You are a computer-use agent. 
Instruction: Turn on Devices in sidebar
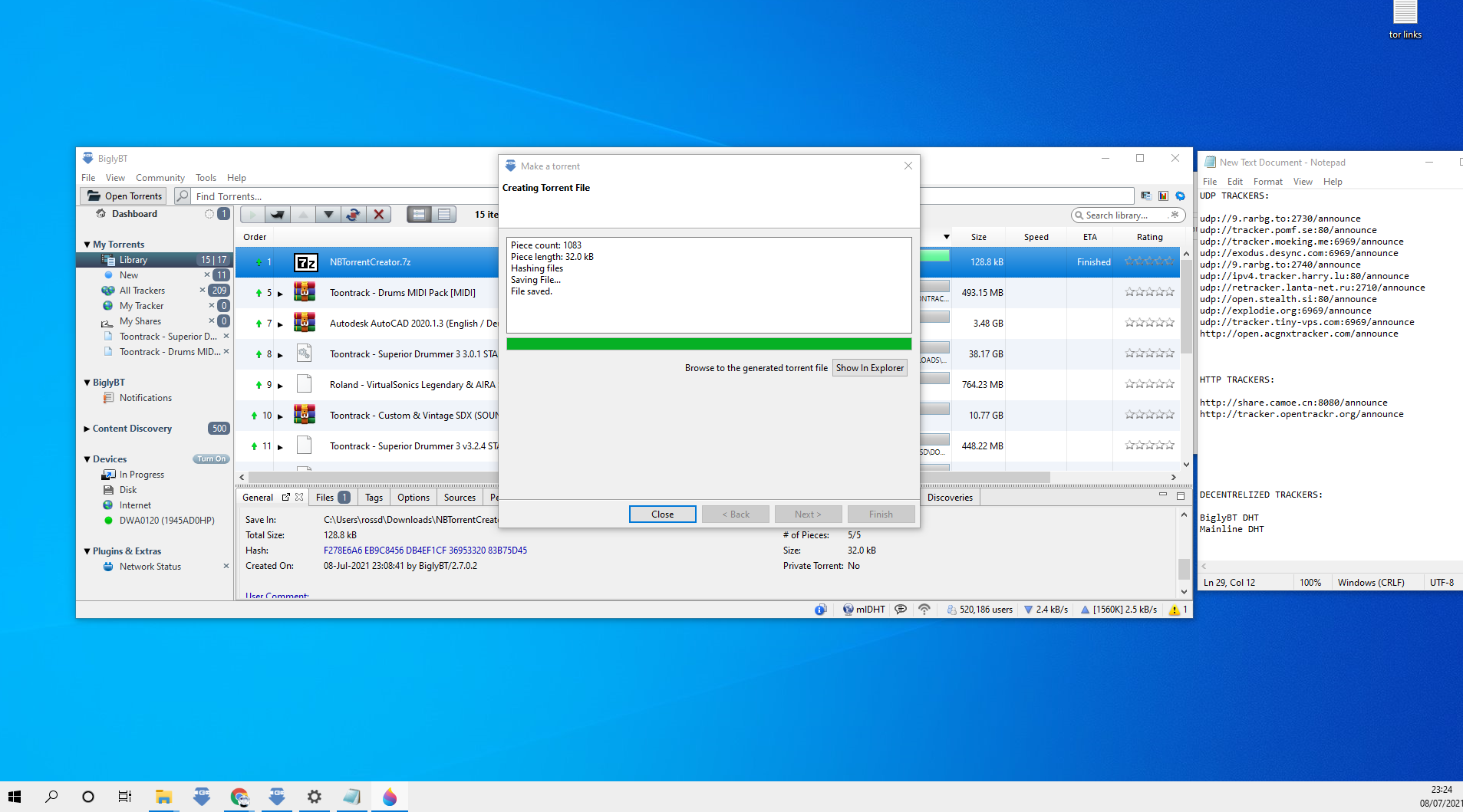pyautogui.click(x=211, y=459)
